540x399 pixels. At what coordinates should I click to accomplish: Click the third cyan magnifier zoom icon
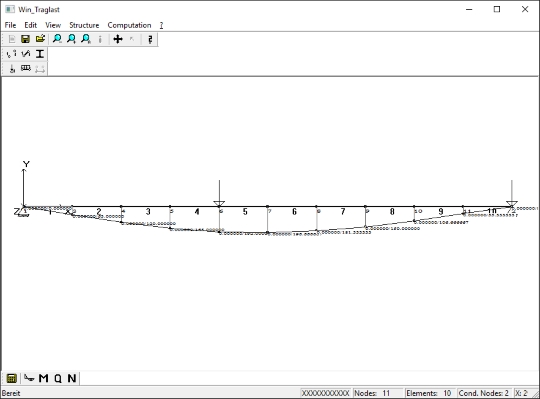(86, 39)
